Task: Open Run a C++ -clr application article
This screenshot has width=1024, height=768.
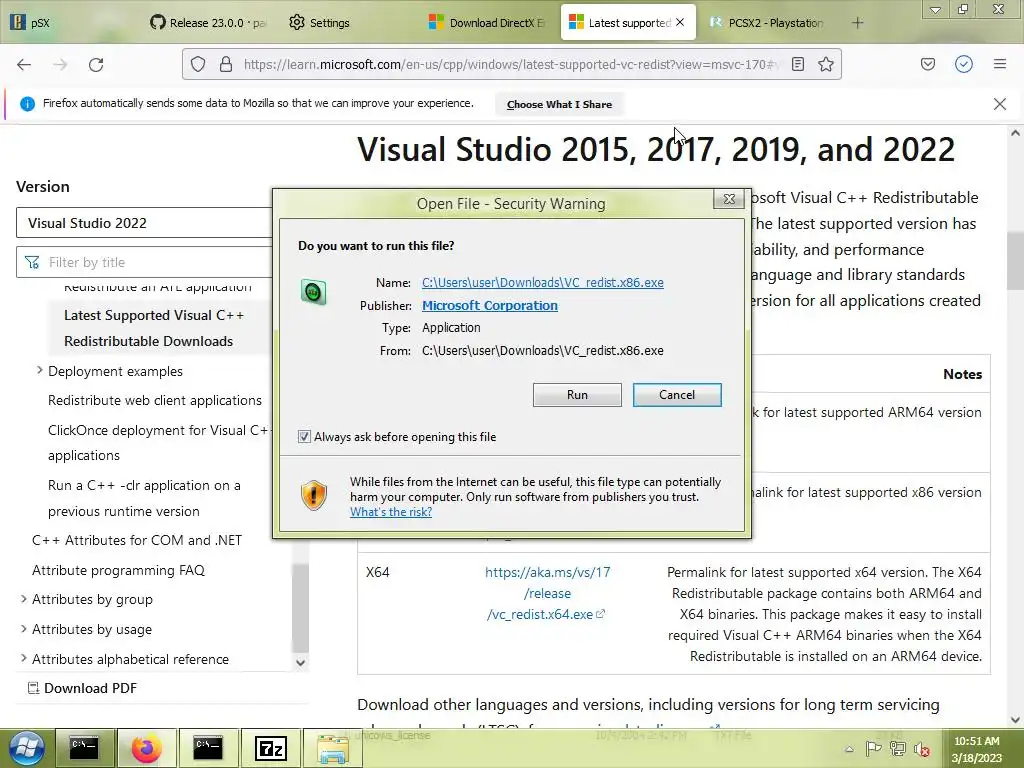Action: pyautogui.click(x=144, y=498)
